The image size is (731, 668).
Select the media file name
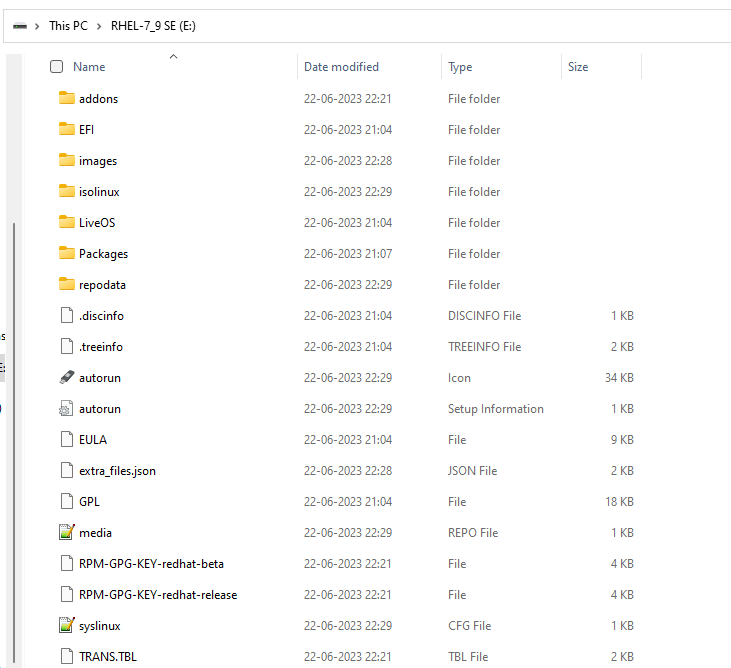tap(95, 533)
